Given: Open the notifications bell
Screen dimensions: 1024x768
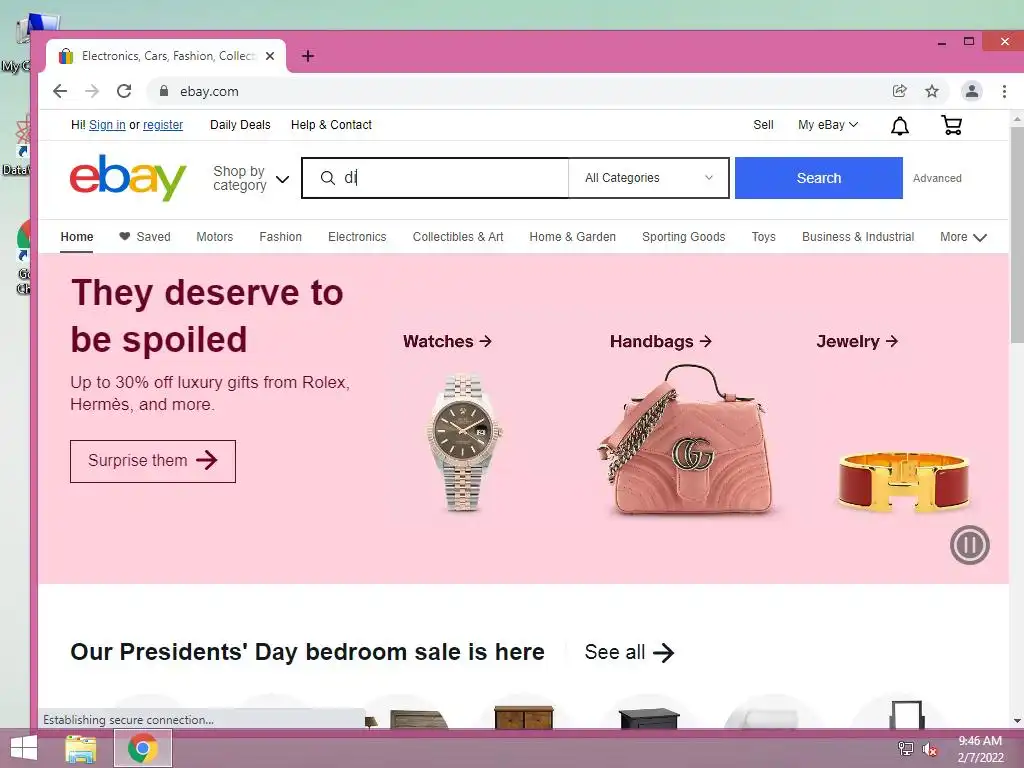Looking at the screenshot, I should 900,125.
